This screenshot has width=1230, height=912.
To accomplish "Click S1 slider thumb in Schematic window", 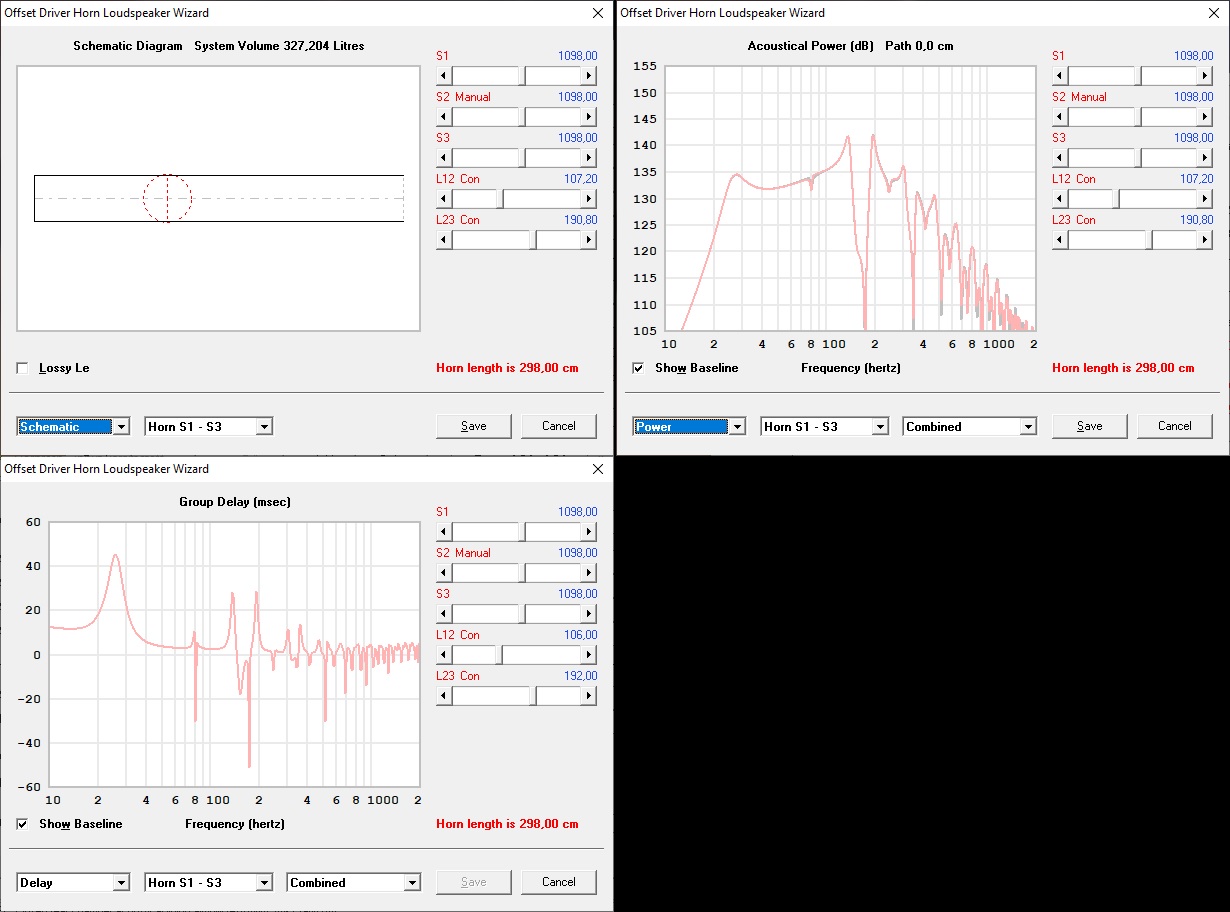I will click(523, 76).
